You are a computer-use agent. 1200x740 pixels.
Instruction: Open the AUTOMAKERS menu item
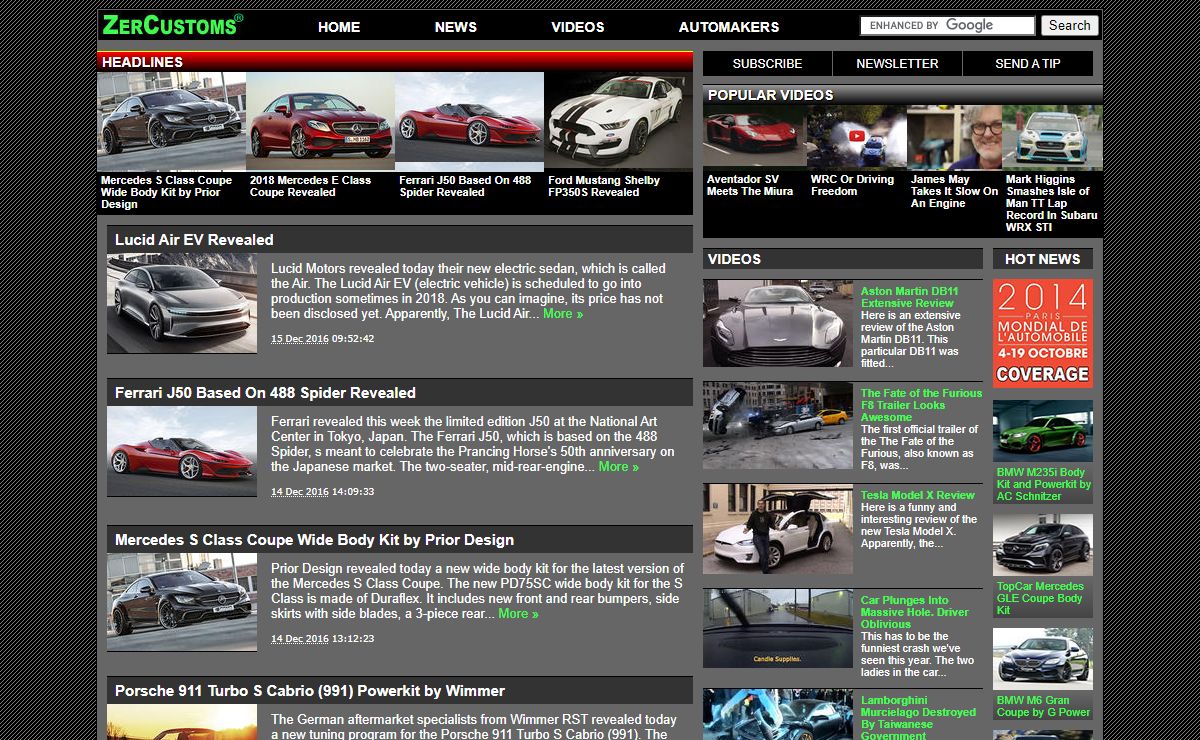click(729, 27)
